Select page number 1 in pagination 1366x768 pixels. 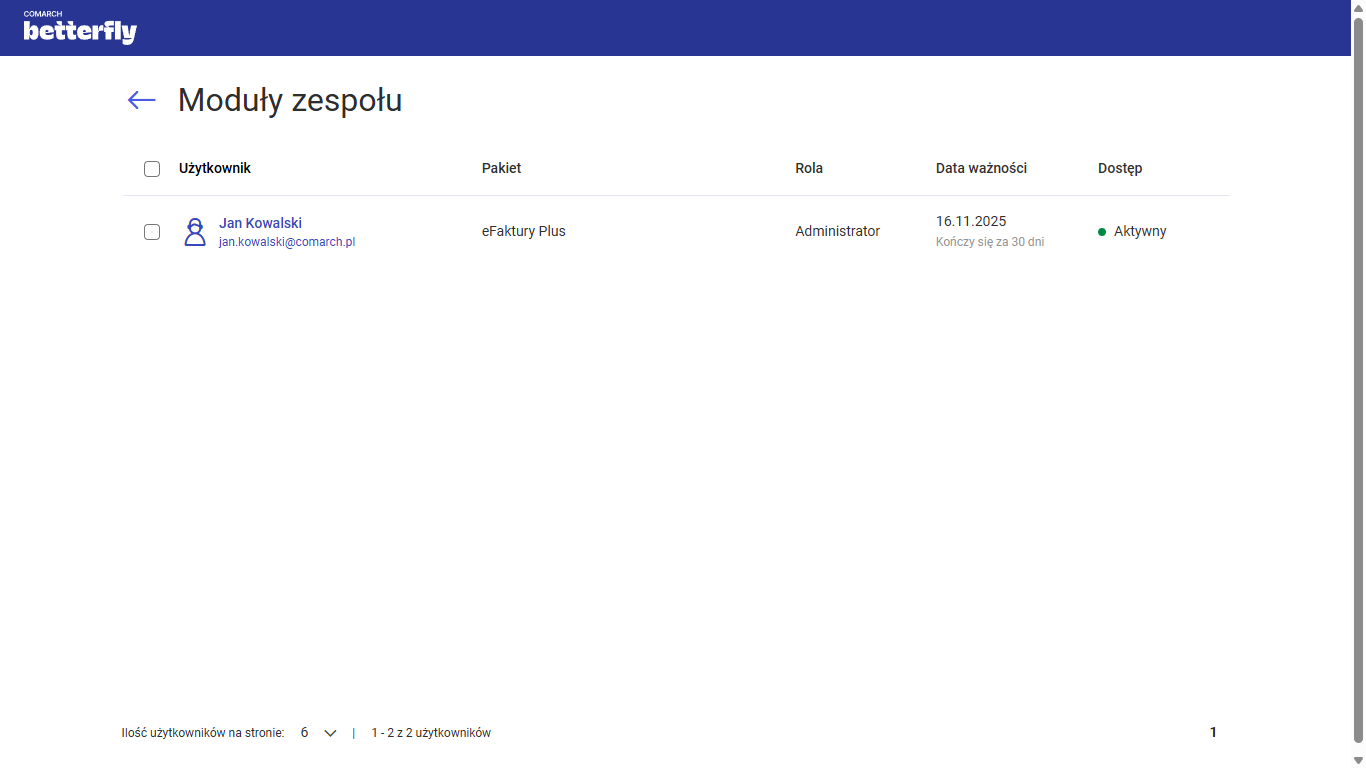coord(1213,733)
